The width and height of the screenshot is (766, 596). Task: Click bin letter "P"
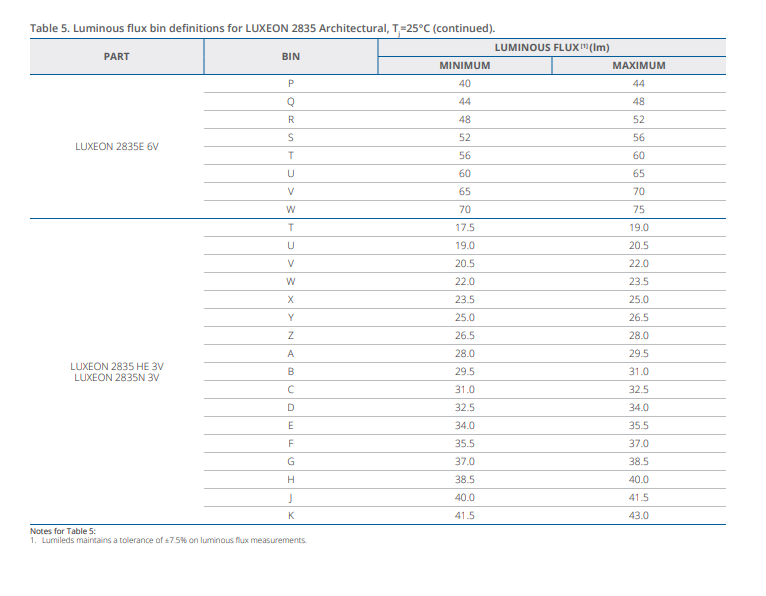tap(291, 84)
